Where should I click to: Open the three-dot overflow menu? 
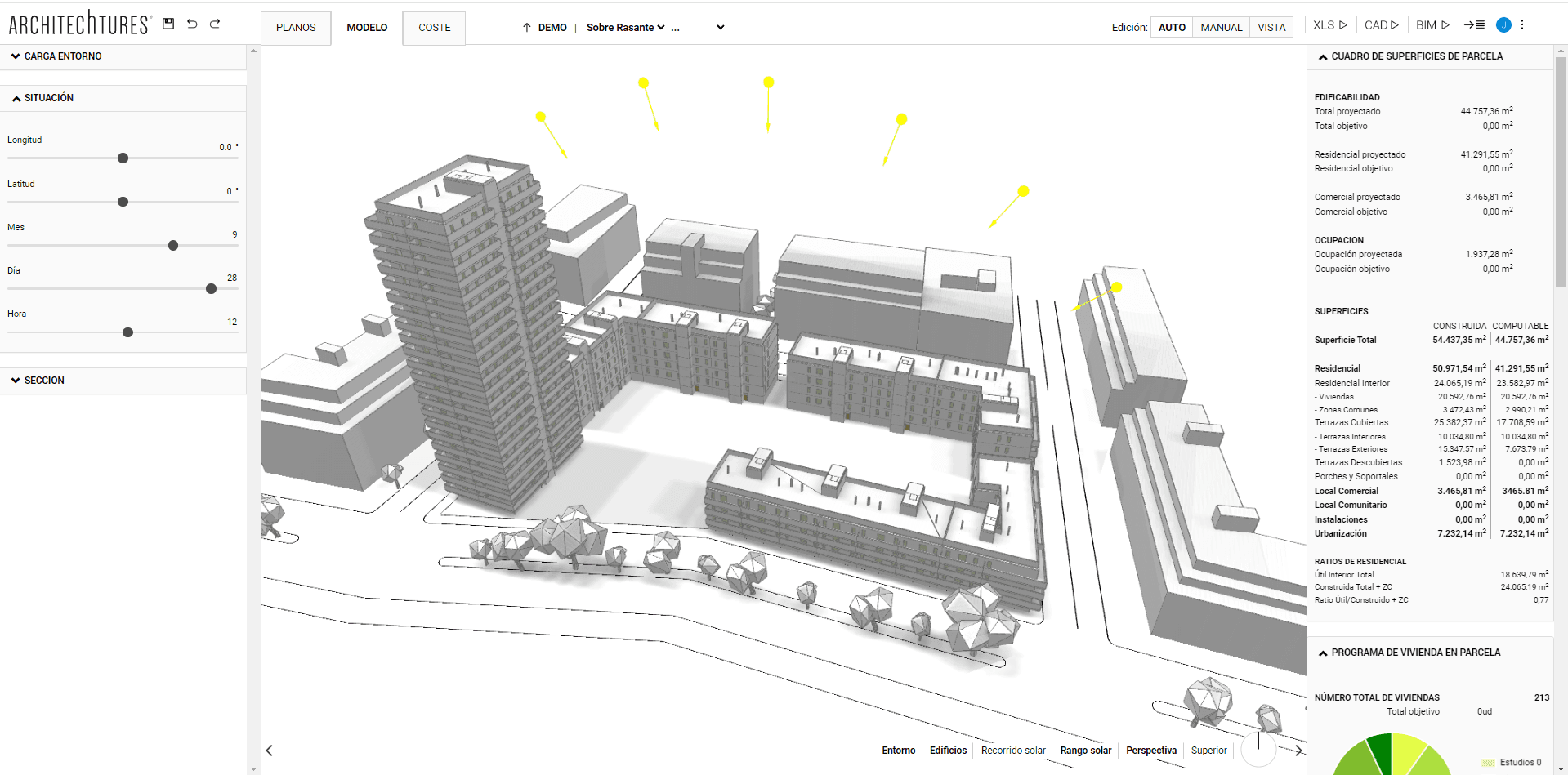pyautogui.click(x=1523, y=24)
